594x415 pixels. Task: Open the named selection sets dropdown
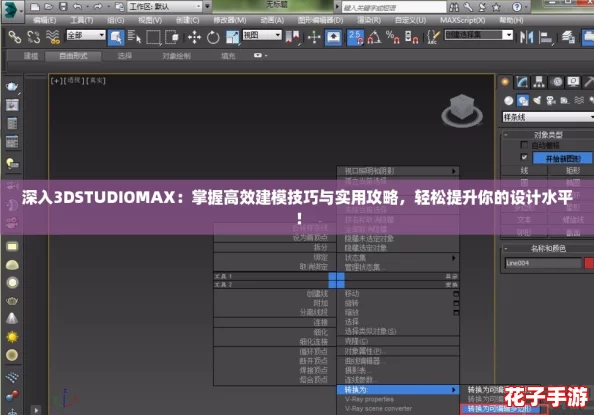[x=479, y=35]
